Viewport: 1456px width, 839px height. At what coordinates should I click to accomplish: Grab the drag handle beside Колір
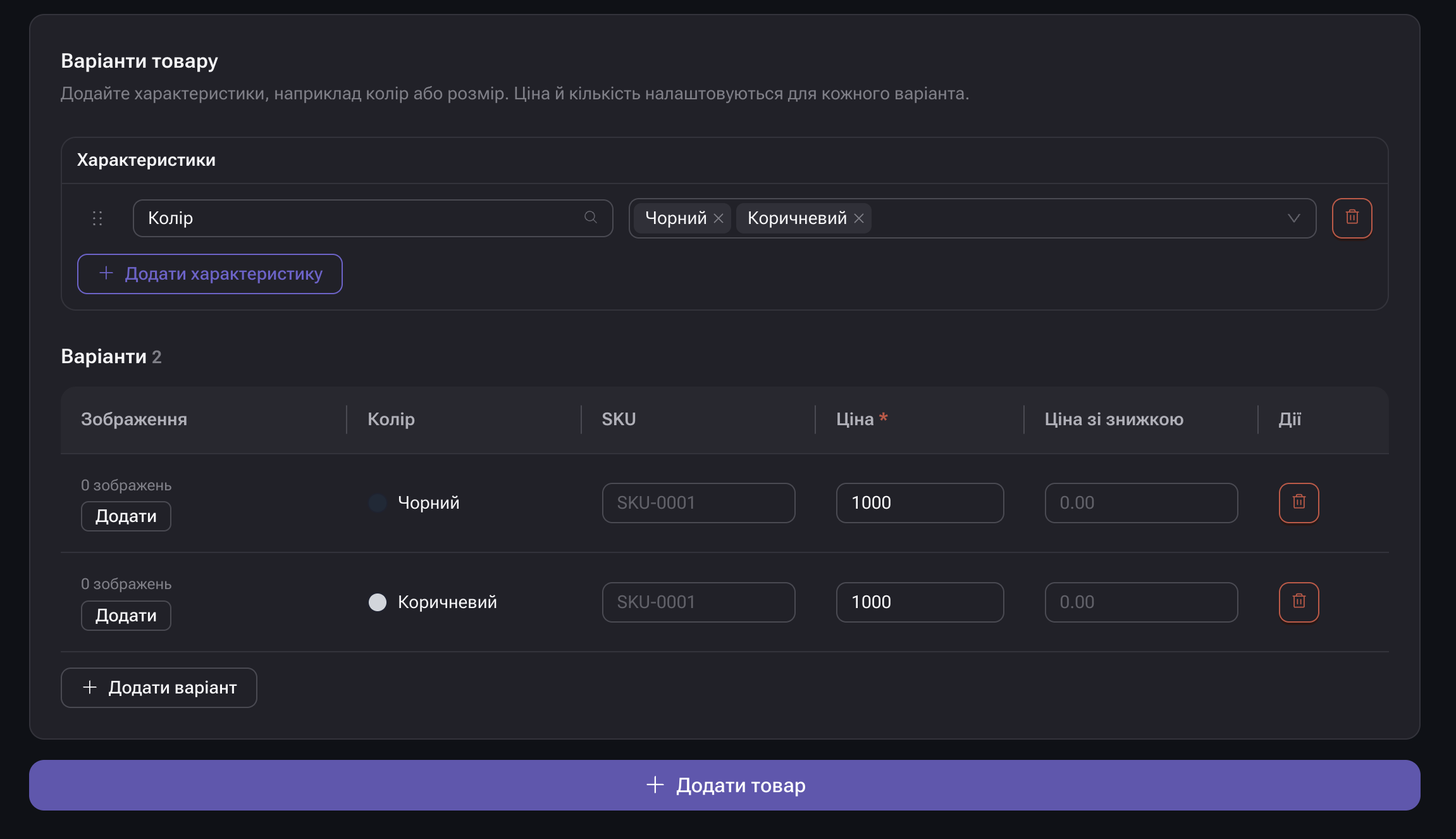[97, 218]
